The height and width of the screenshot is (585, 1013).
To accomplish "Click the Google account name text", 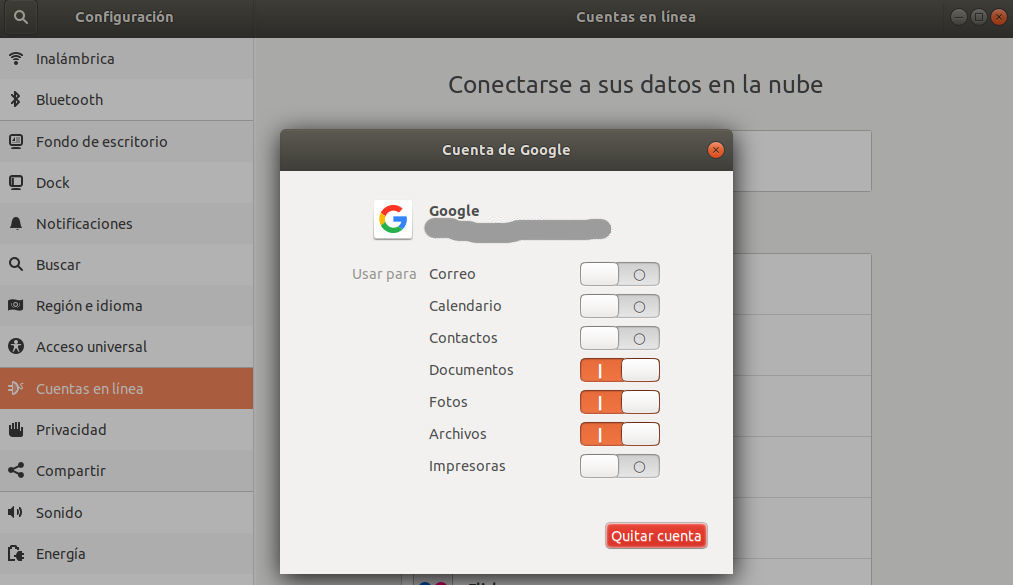I will (454, 210).
